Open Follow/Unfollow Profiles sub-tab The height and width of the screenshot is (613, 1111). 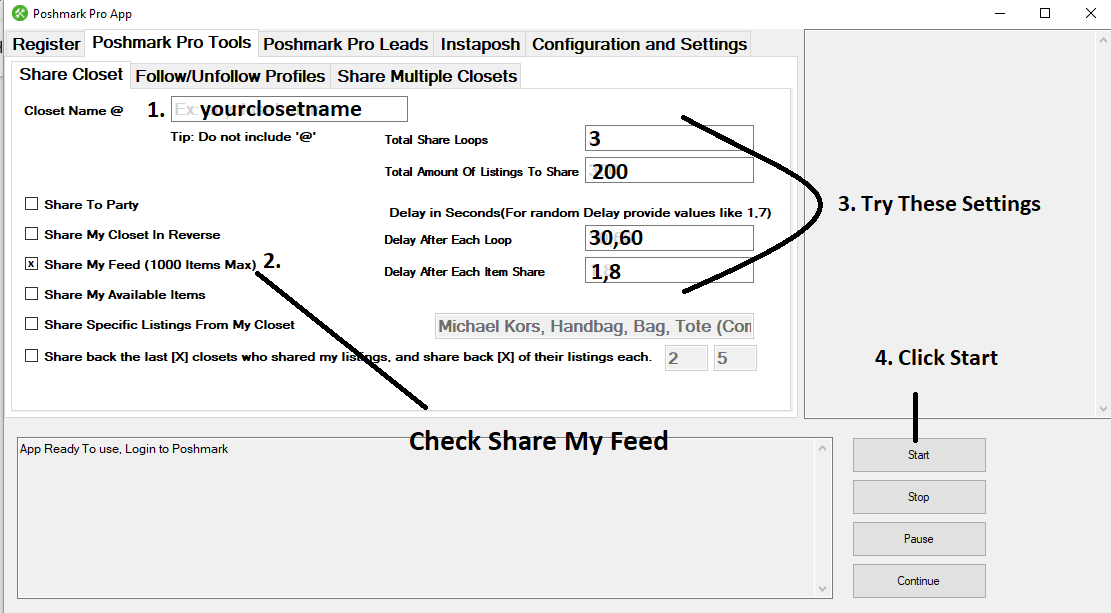[230, 76]
